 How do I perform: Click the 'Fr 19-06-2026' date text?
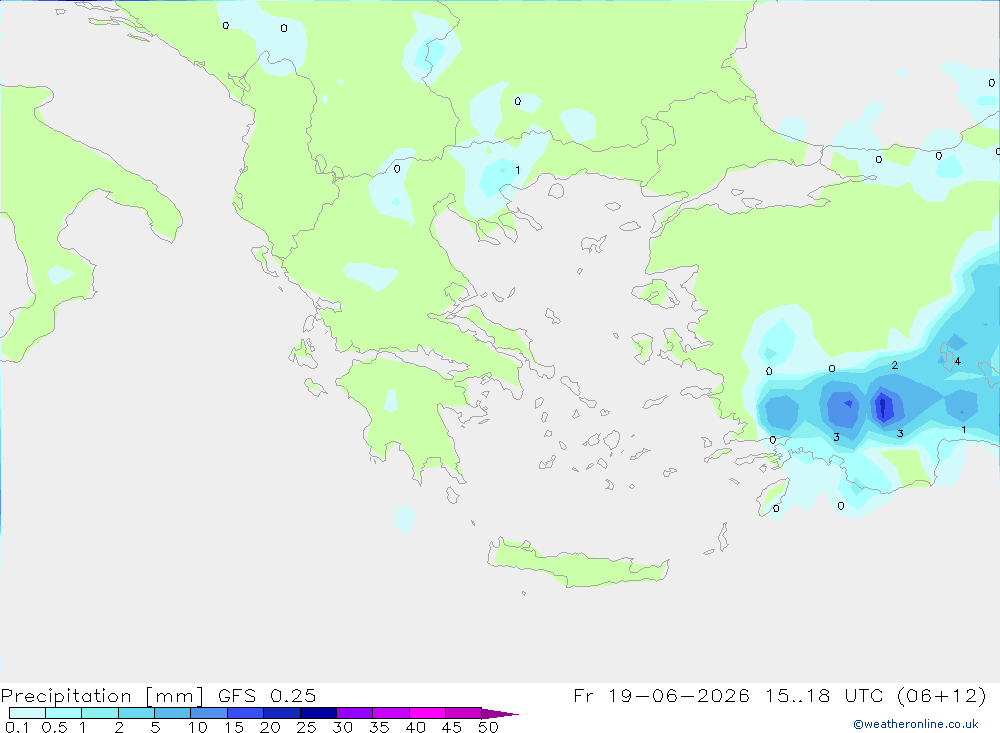(661, 695)
